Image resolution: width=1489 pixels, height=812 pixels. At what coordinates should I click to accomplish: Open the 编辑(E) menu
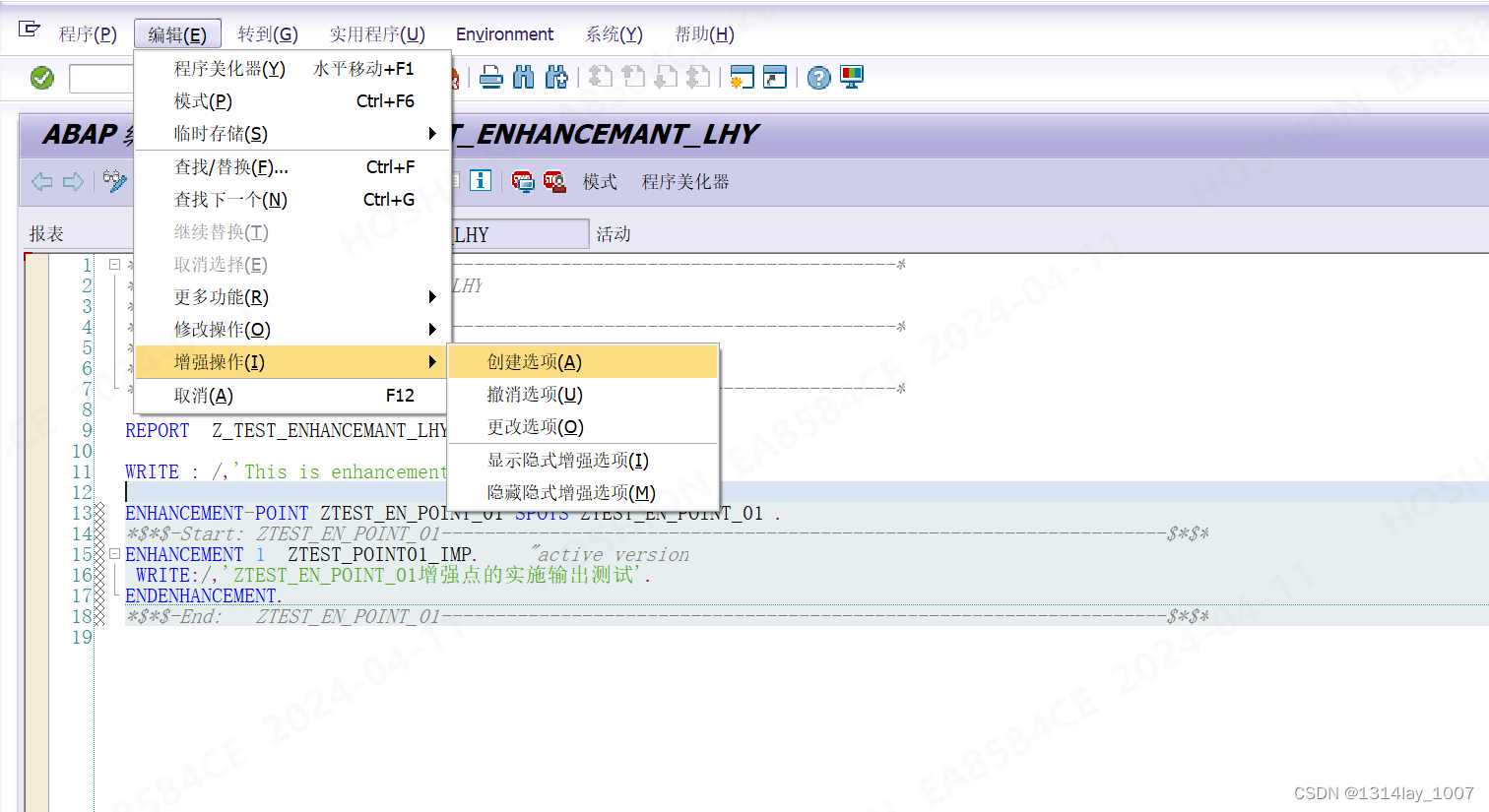pos(177,34)
